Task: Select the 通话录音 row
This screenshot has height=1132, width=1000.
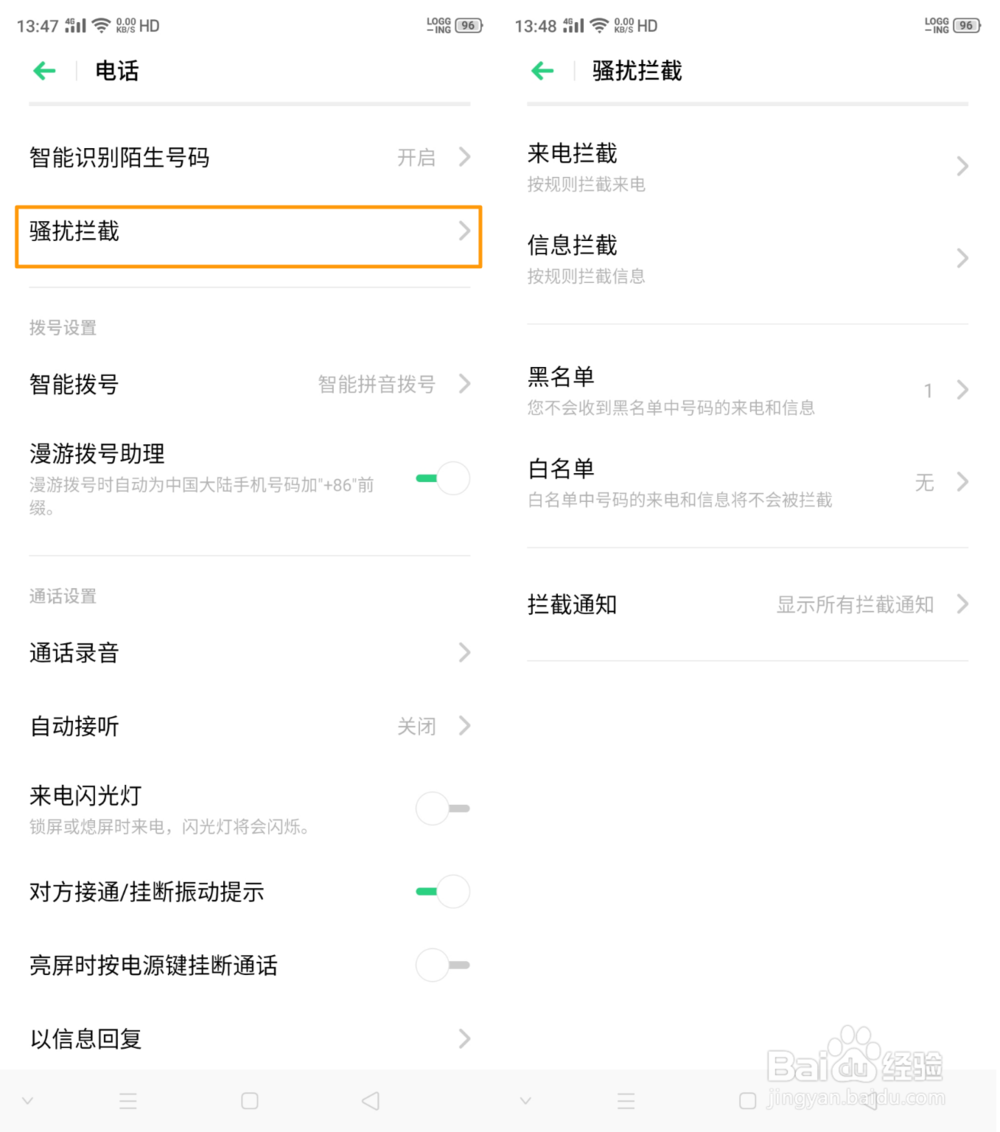Action: pos(248,653)
